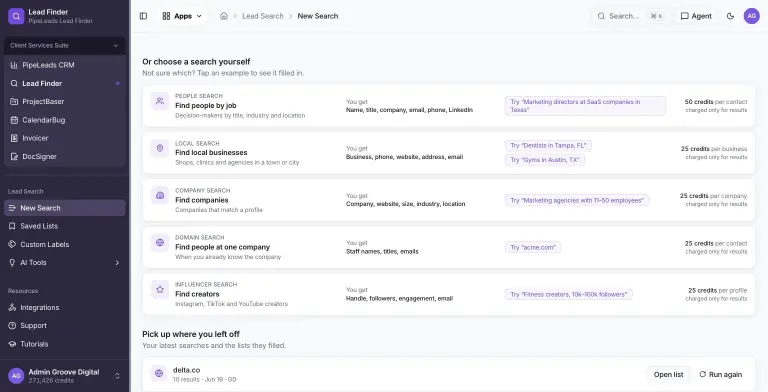Select Lead Finder in sidebar
The width and height of the screenshot is (768, 392).
64,83
